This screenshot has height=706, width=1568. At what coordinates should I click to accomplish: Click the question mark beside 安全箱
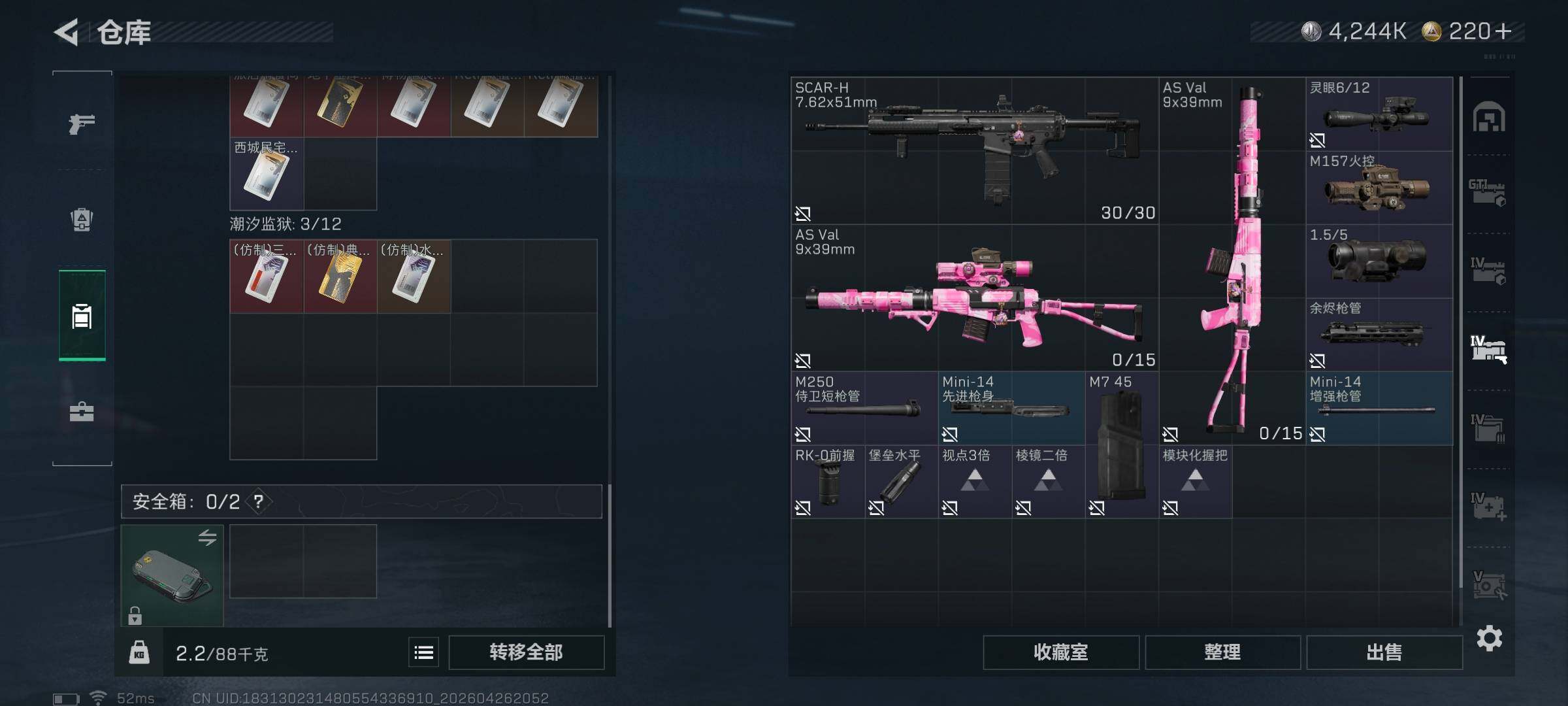[259, 501]
